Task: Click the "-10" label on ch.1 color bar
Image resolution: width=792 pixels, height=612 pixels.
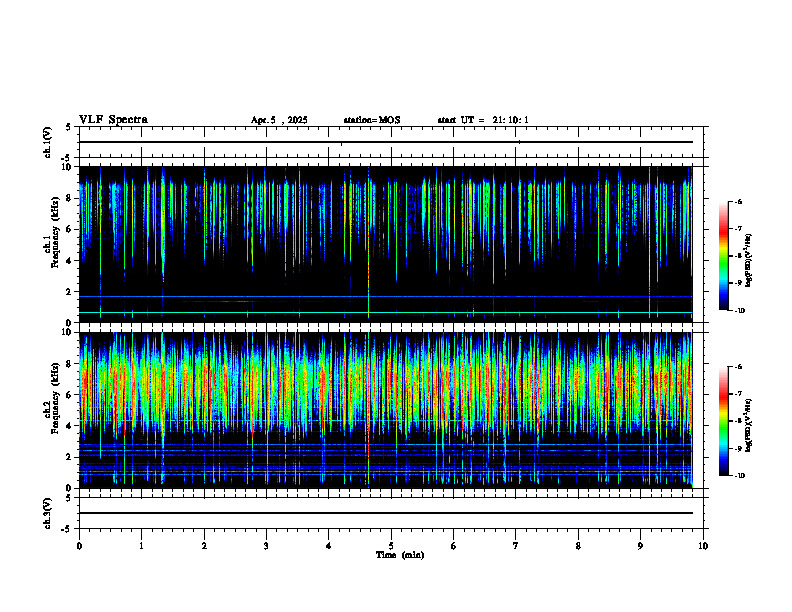Action: (739, 311)
